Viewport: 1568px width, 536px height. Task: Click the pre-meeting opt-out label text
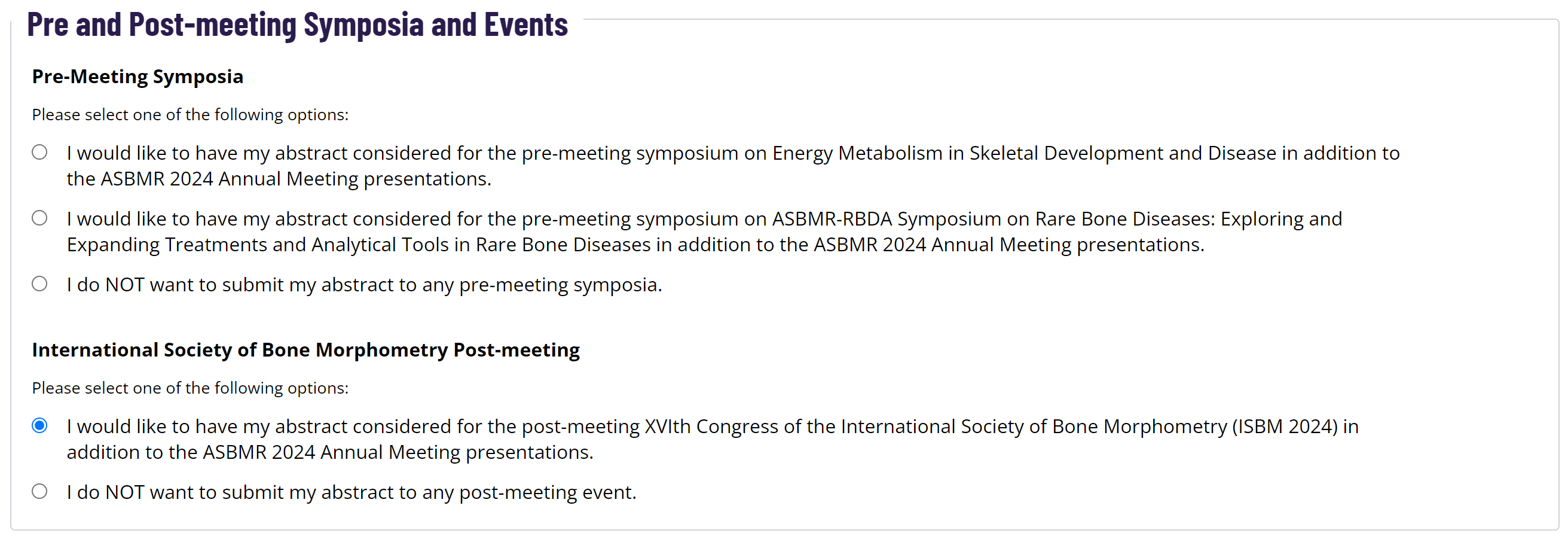[x=364, y=284]
